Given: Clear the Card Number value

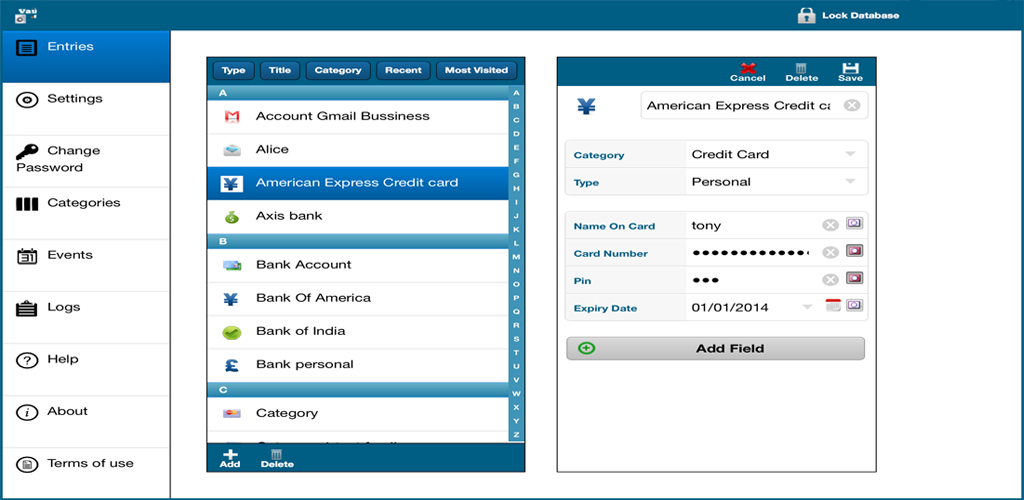Looking at the screenshot, I should tap(830, 253).
